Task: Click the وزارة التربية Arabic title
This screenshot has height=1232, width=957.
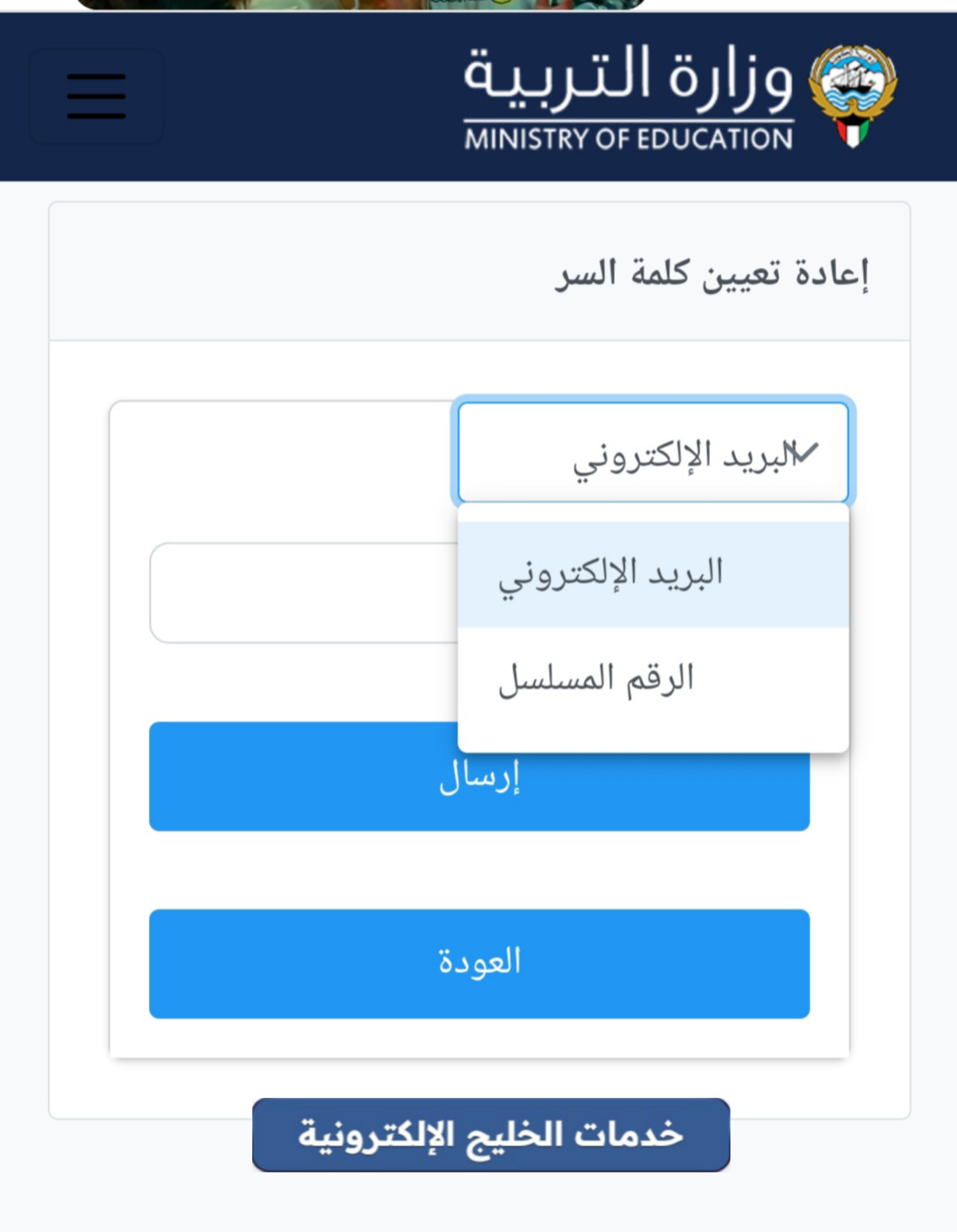Action: (628, 77)
